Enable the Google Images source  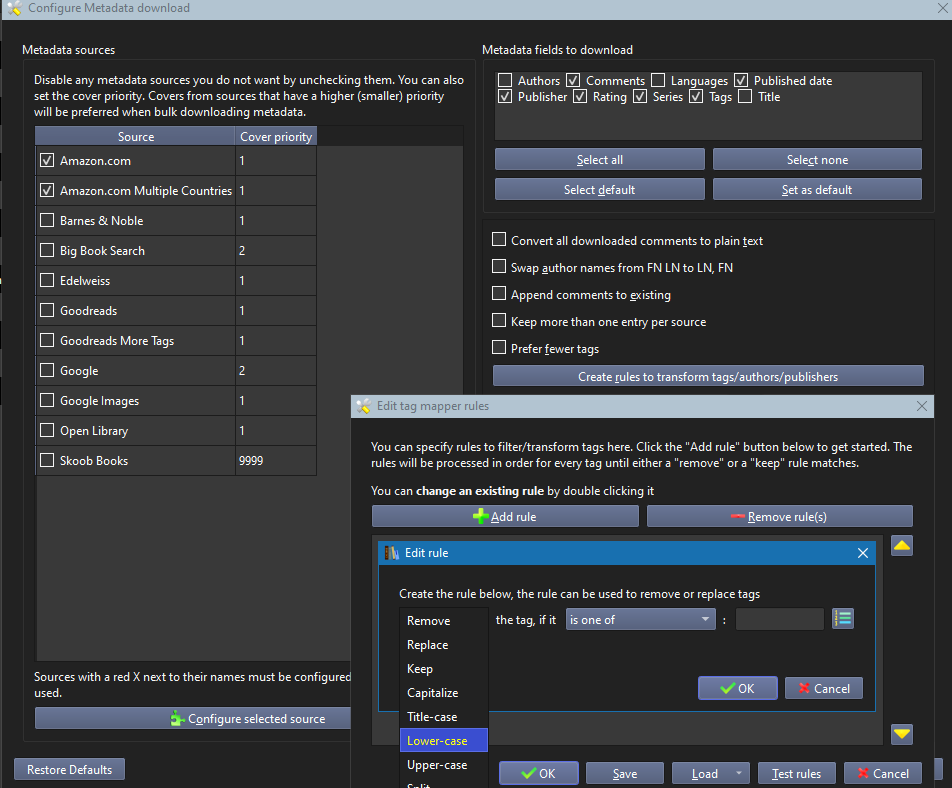47,400
